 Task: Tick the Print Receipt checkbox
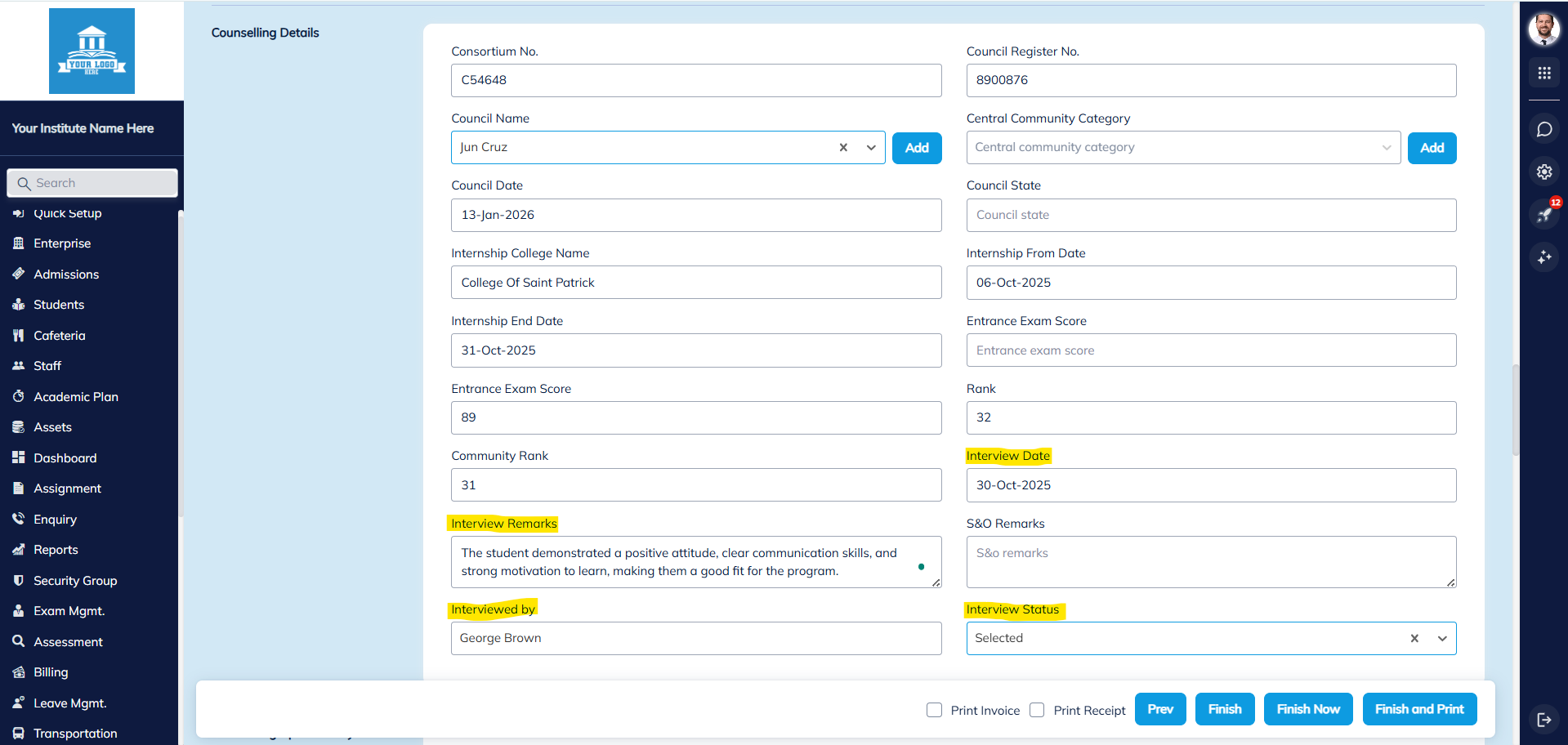1037,710
